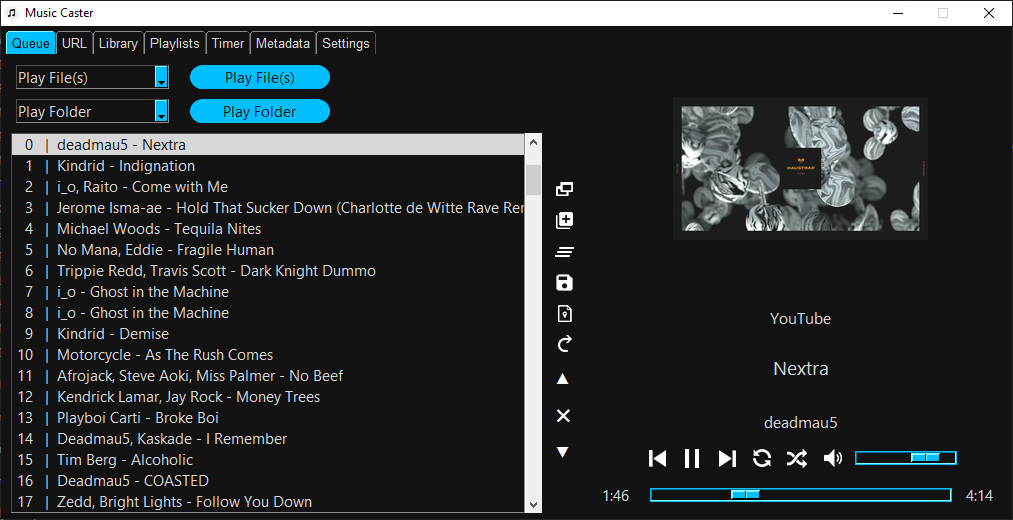Image resolution: width=1013 pixels, height=520 pixels.
Task: Switch to the Library tab
Action: (118, 43)
